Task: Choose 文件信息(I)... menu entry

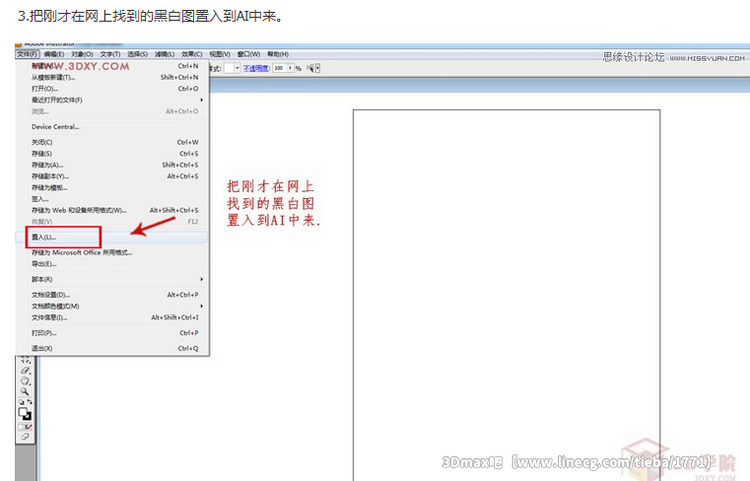Action: click(112, 317)
